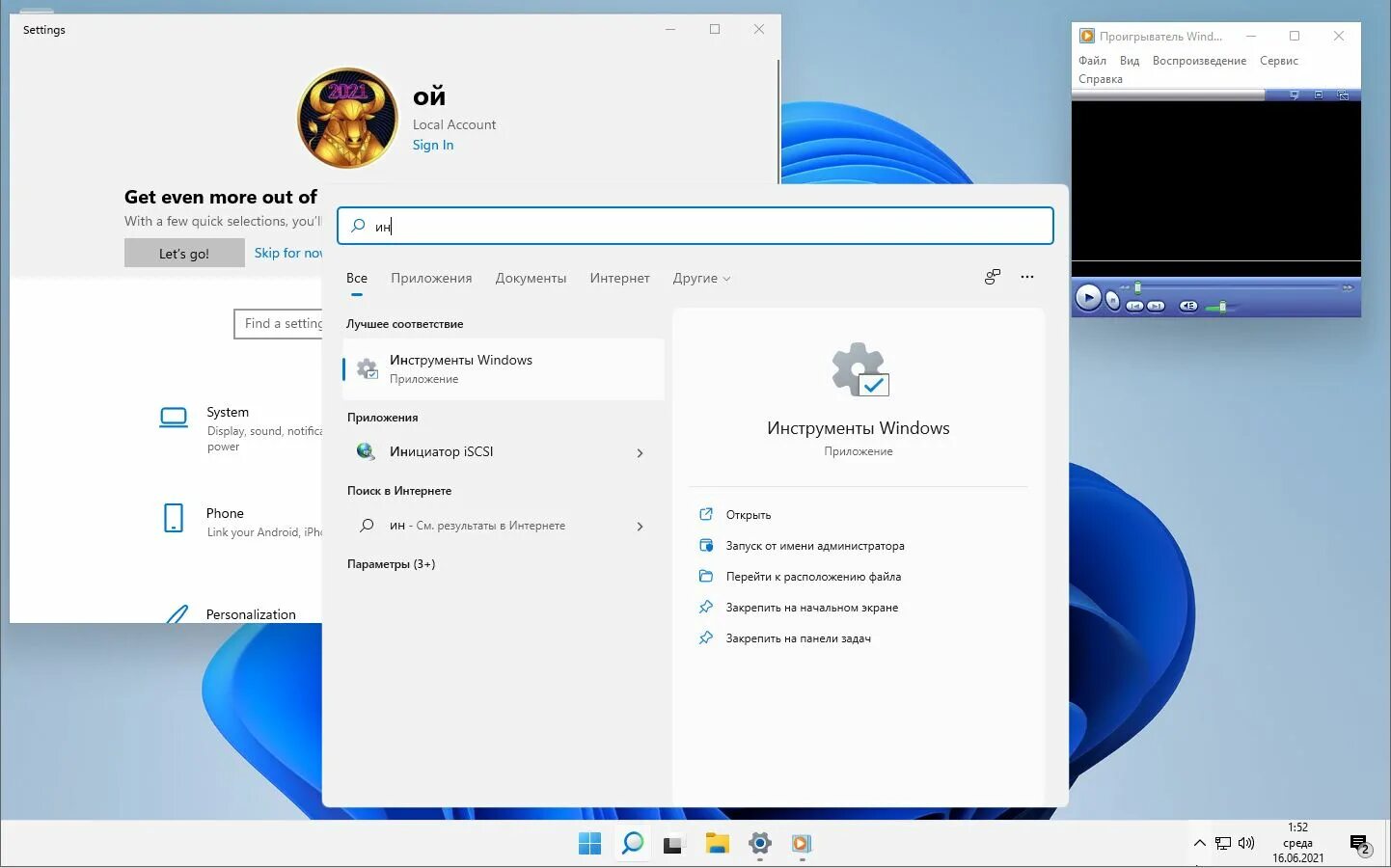Click the Инструменты Windows gear icon in results

pos(368,368)
